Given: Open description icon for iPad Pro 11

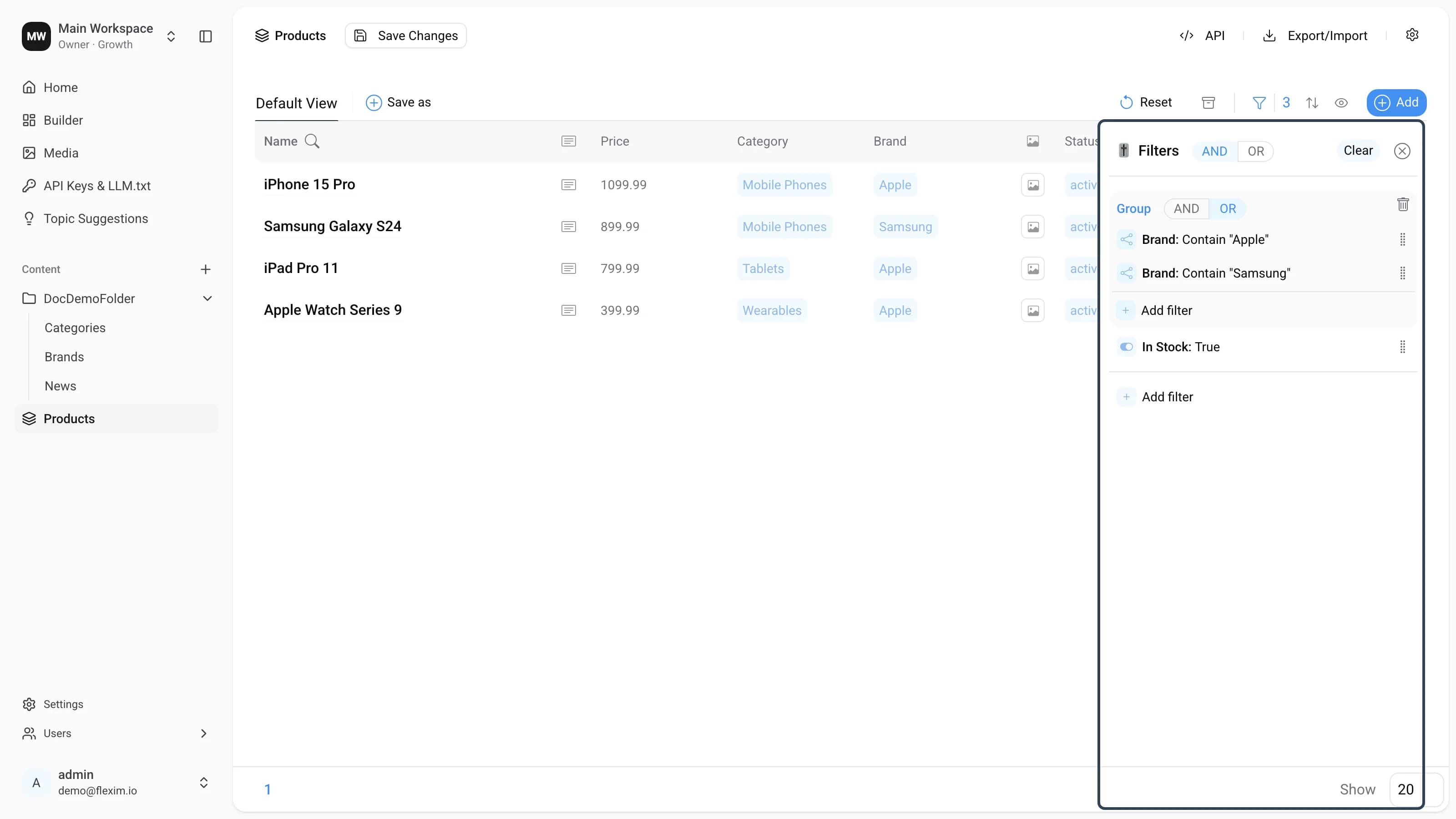Looking at the screenshot, I should pyautogui.click(x=569, y=268).
